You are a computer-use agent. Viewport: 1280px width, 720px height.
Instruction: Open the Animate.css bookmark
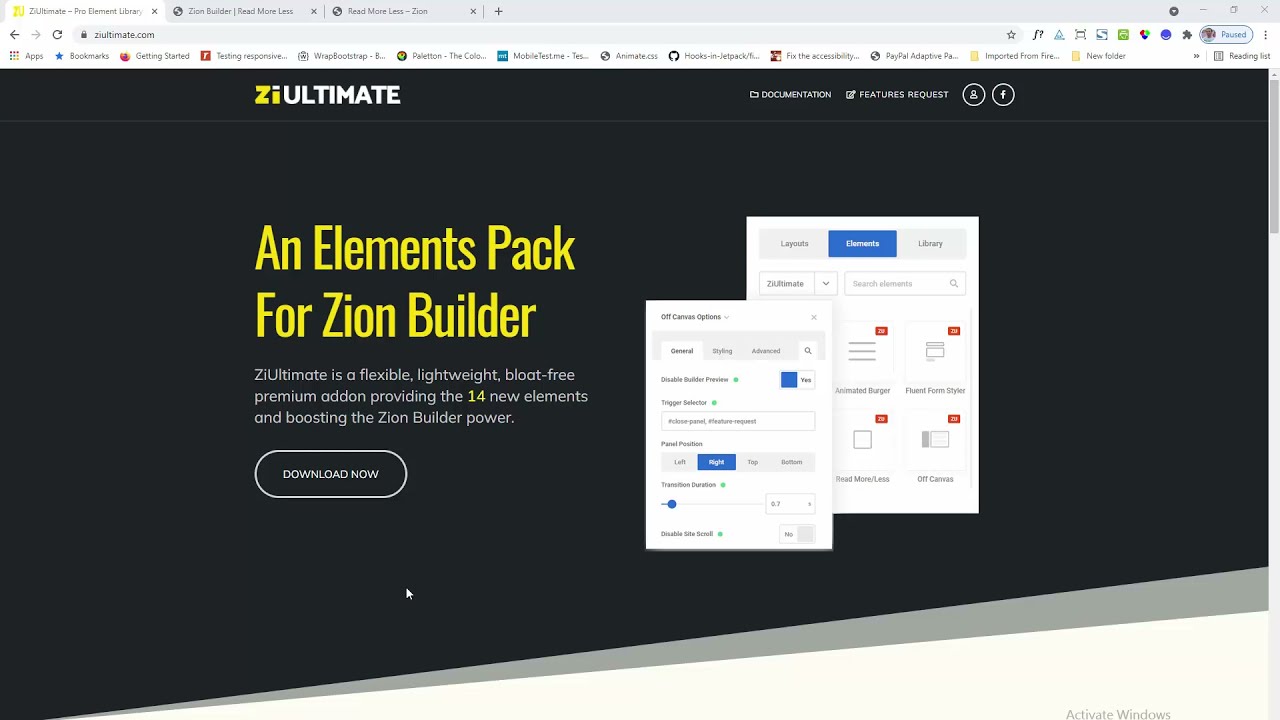click(629, 56)
